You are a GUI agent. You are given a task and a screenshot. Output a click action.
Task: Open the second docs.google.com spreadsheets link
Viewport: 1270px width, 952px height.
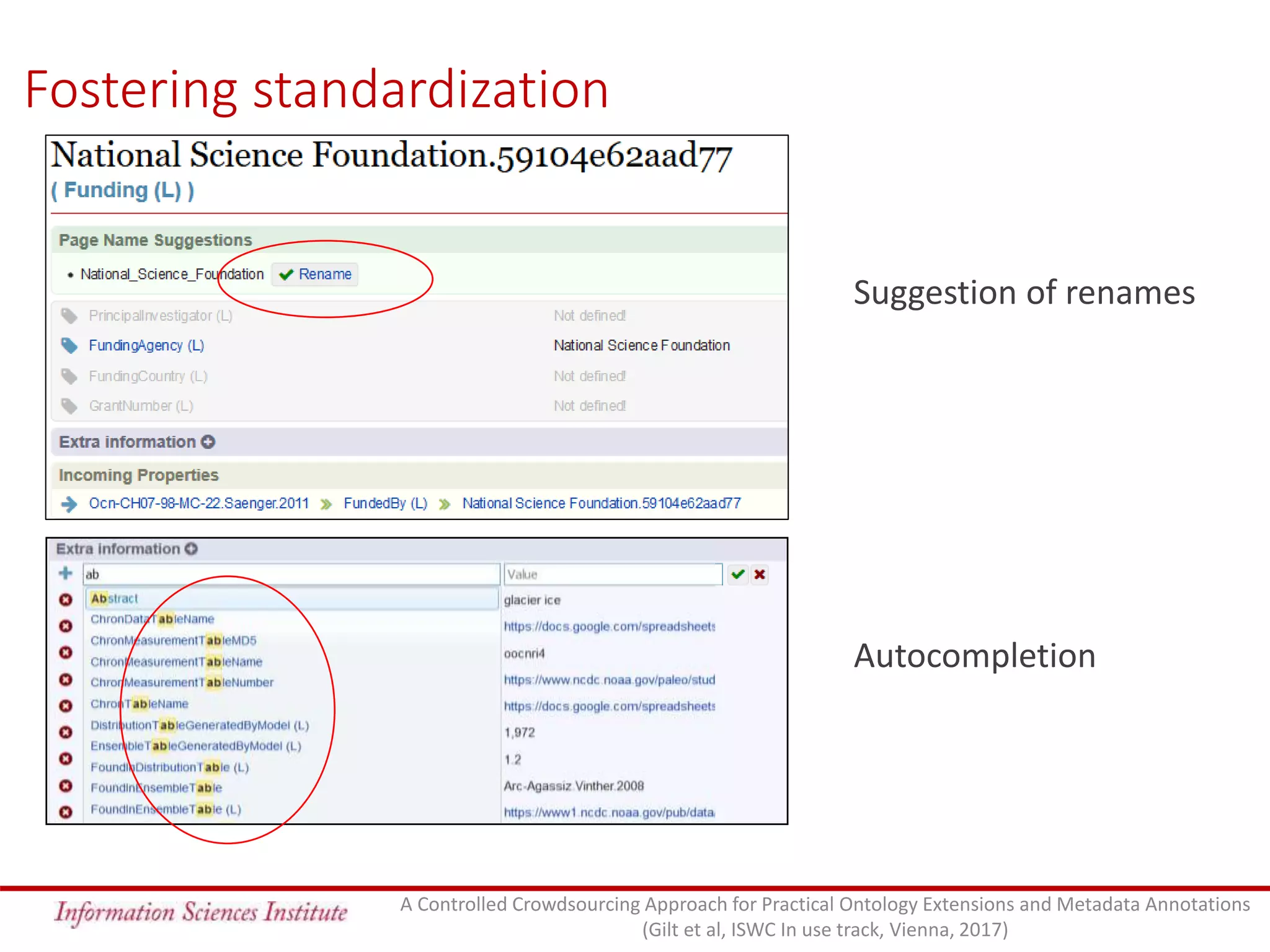click(610, 707)
